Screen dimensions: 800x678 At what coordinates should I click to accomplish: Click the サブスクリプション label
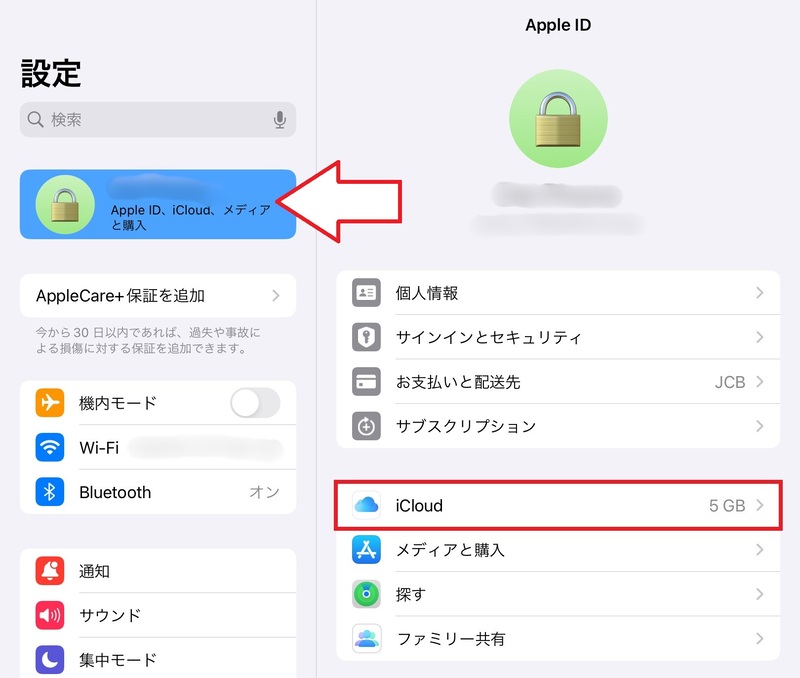click(x=466, y=426)
